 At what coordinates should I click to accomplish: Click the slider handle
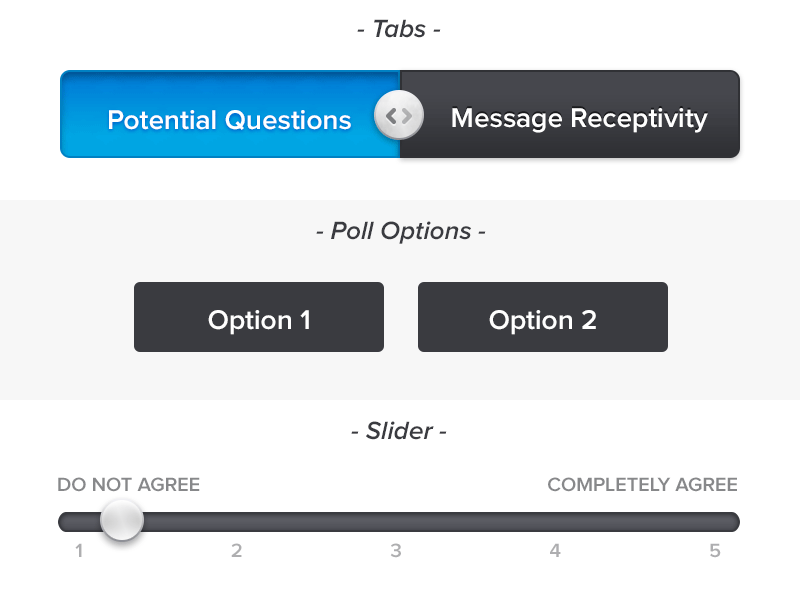pyautogui.click(x=121, y=518)
